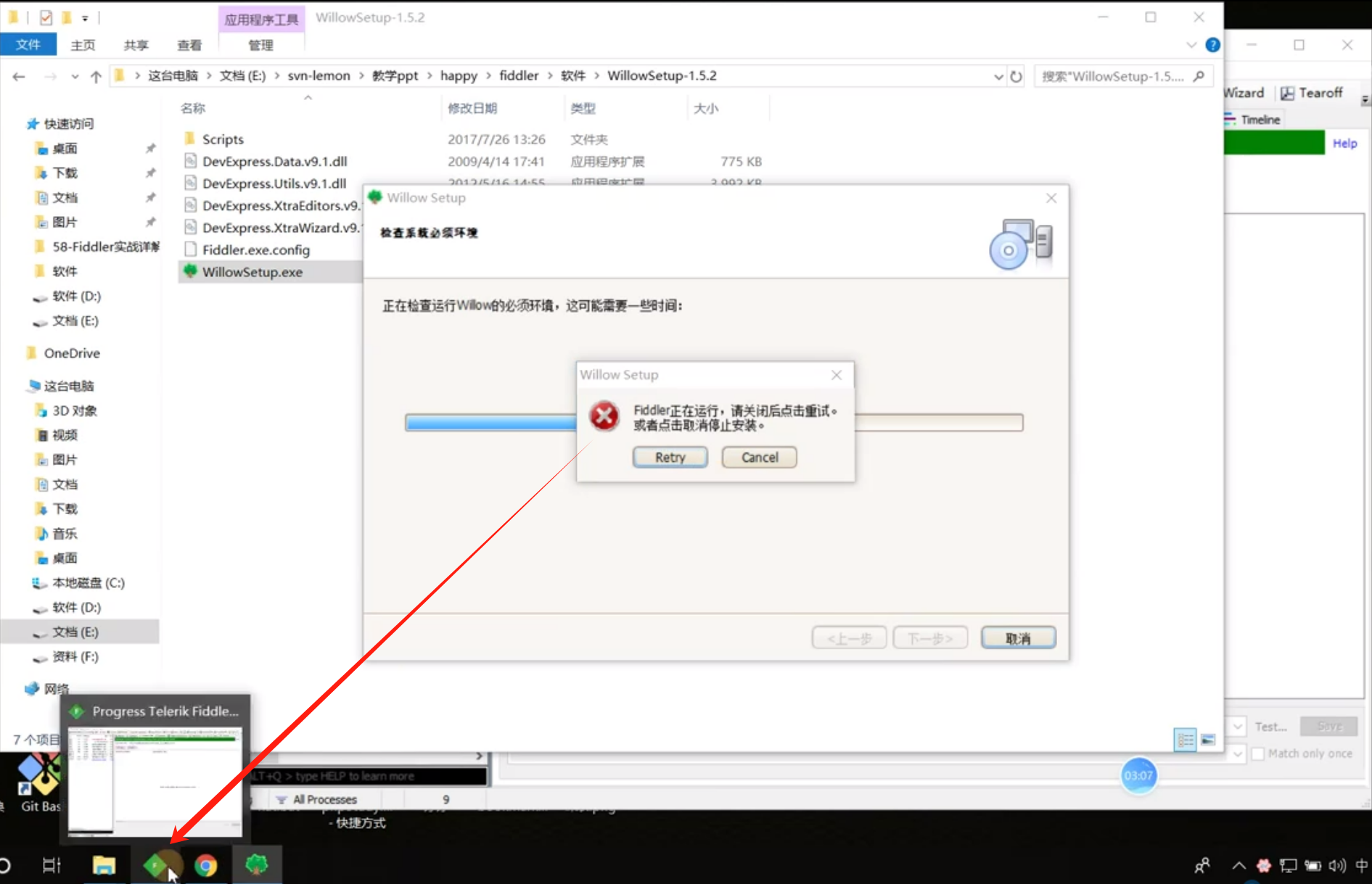
Task: Click the search box for WillowSetup-1.5.2
Action: [x=1122, y=76]
